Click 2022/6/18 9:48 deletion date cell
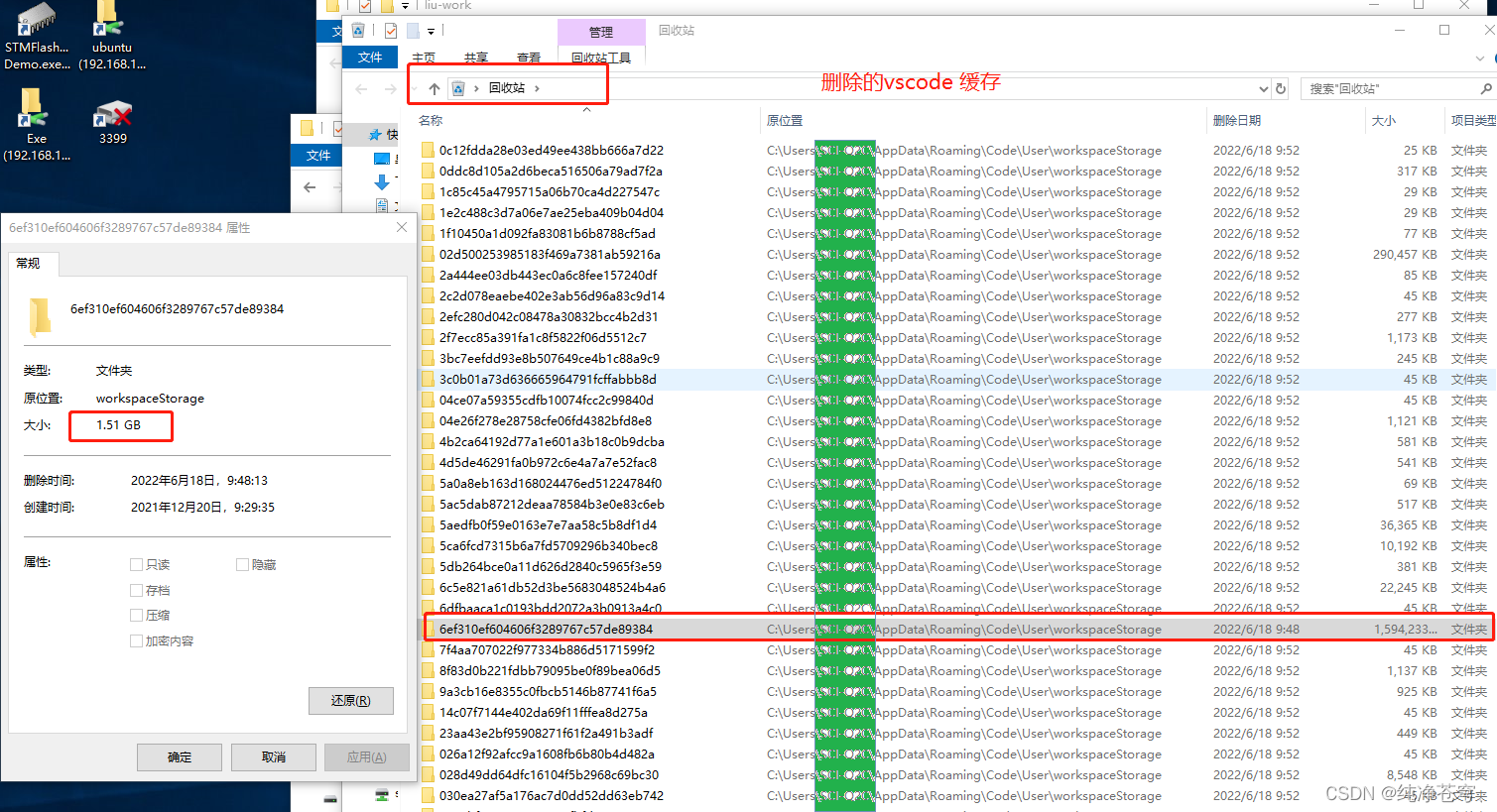 (1256, 629)
